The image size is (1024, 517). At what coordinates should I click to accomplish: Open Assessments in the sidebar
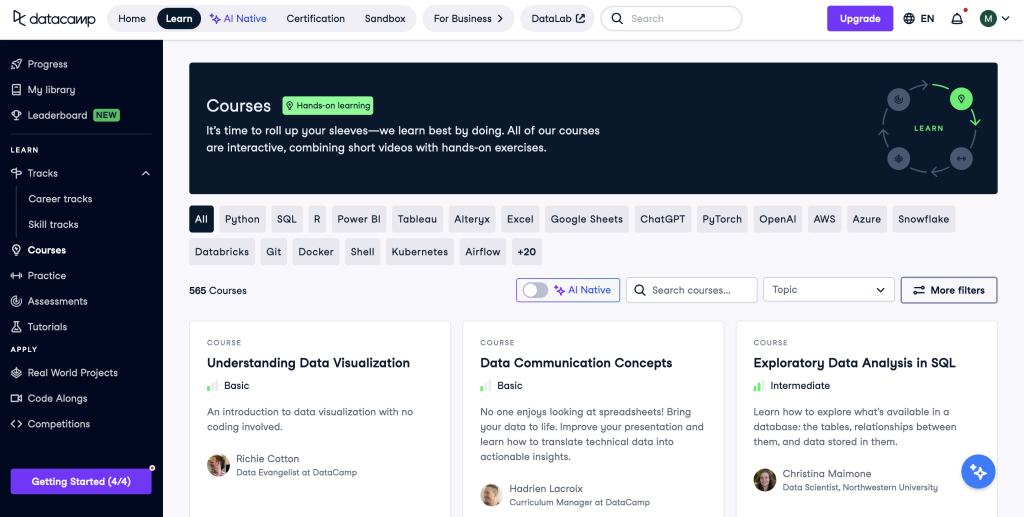click(x=57, y=301)
